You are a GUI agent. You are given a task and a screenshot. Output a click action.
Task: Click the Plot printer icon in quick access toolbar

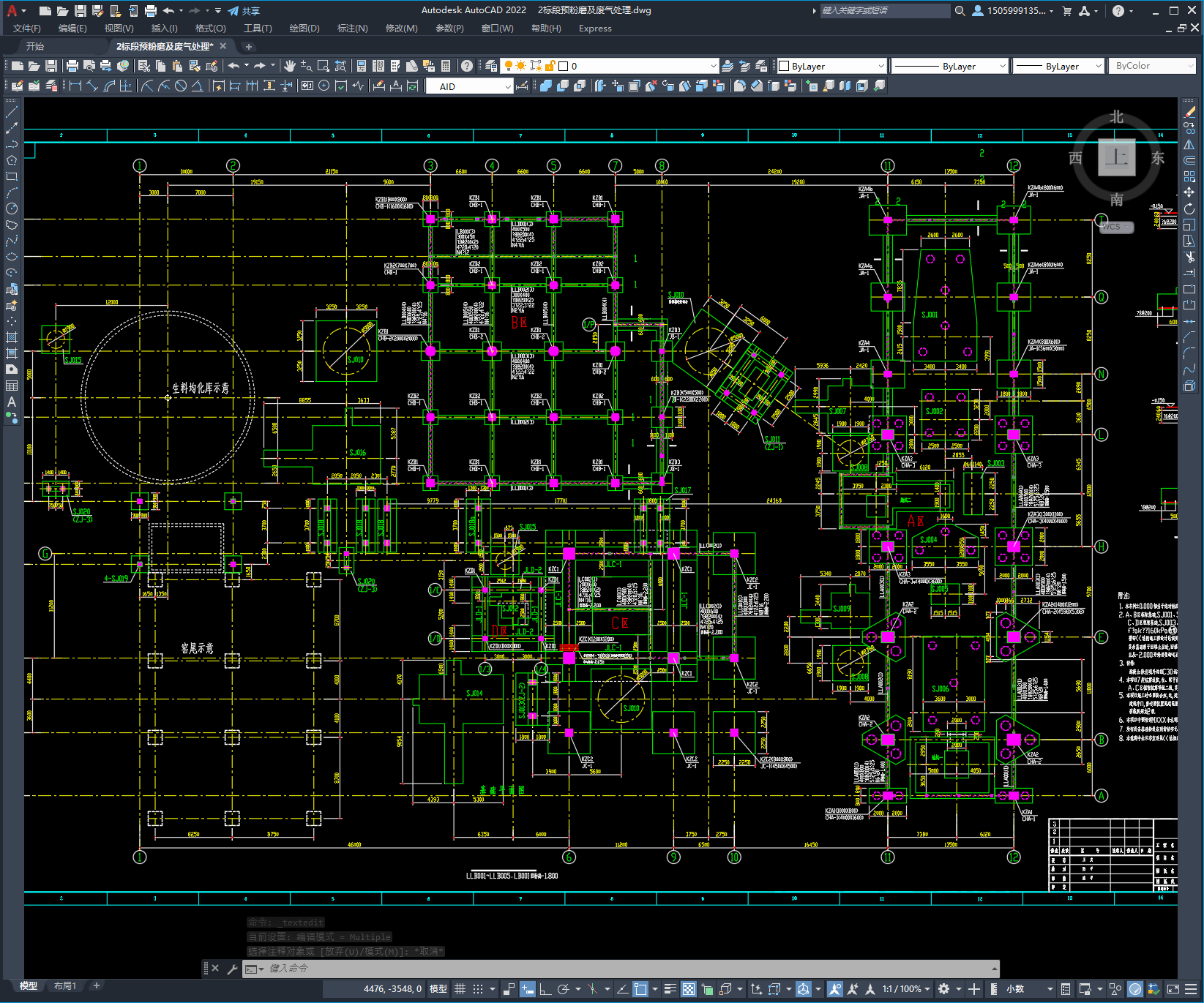tap(151, 10)
